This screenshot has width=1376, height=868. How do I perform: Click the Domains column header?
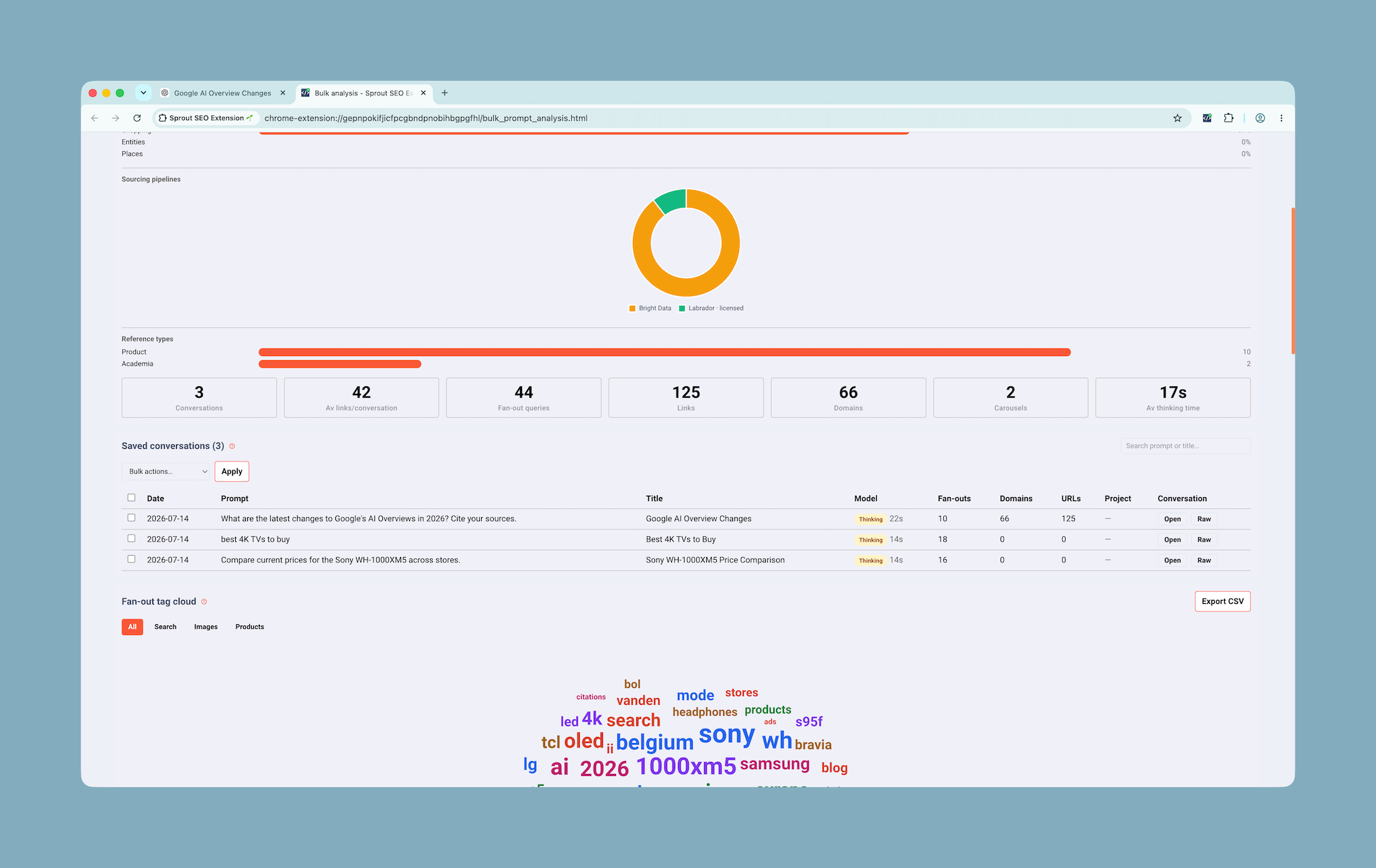tap(1016, 498)
